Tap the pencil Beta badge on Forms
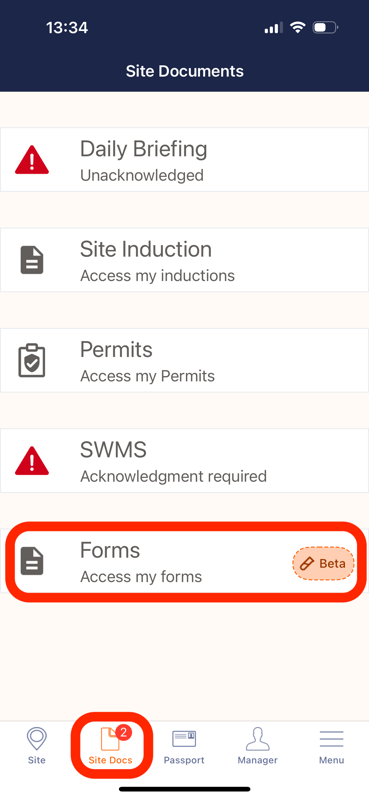Image resolution: width=369 pixels, height=799 pixels. pos(323,564)
